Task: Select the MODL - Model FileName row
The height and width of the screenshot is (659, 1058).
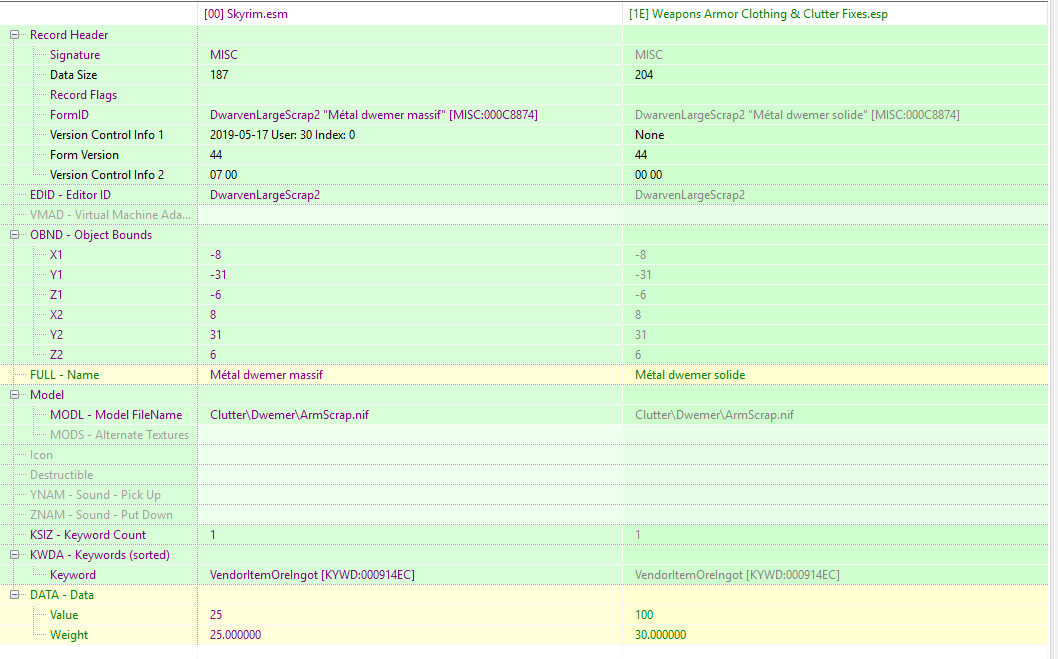Action: click(116, 415)
